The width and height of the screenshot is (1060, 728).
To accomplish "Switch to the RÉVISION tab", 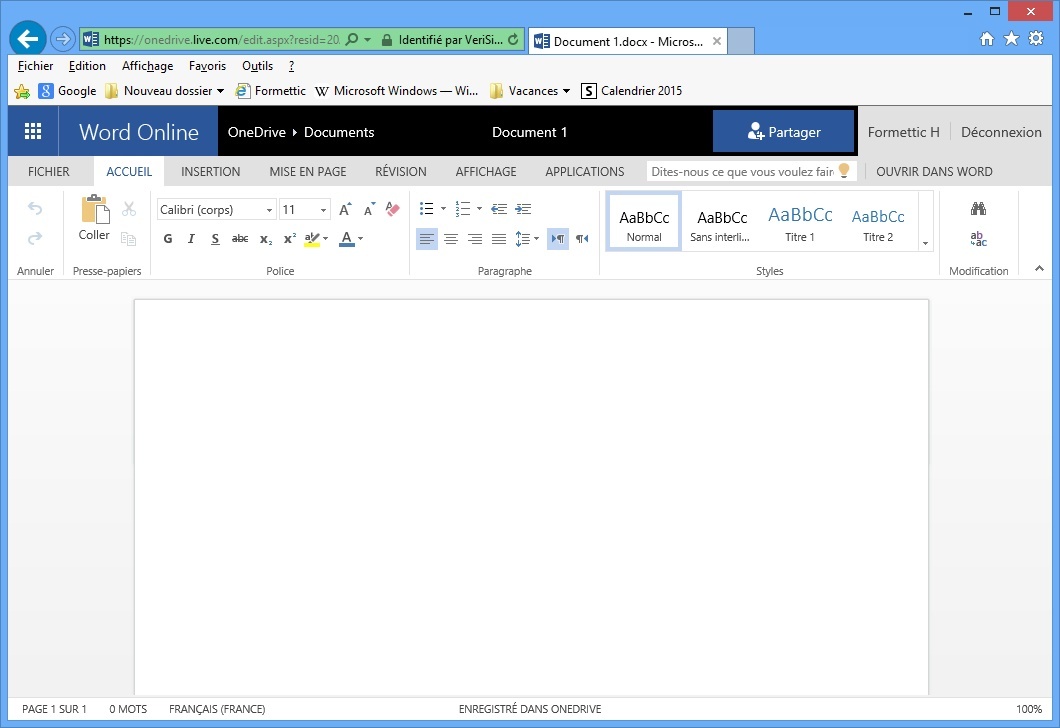I will coord(401,172).
